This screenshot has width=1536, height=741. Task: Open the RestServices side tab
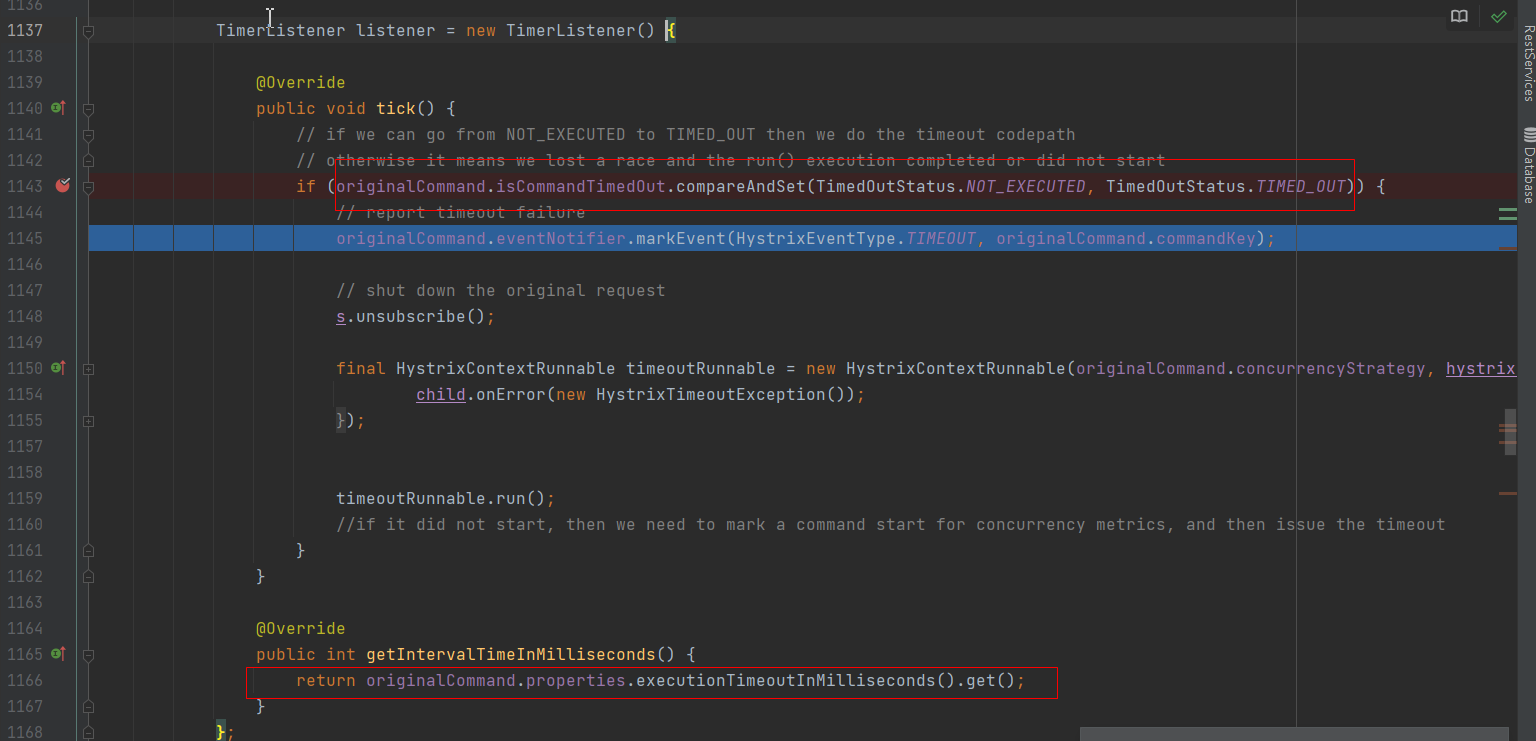pyautogui.click(x=1528, y=63)
